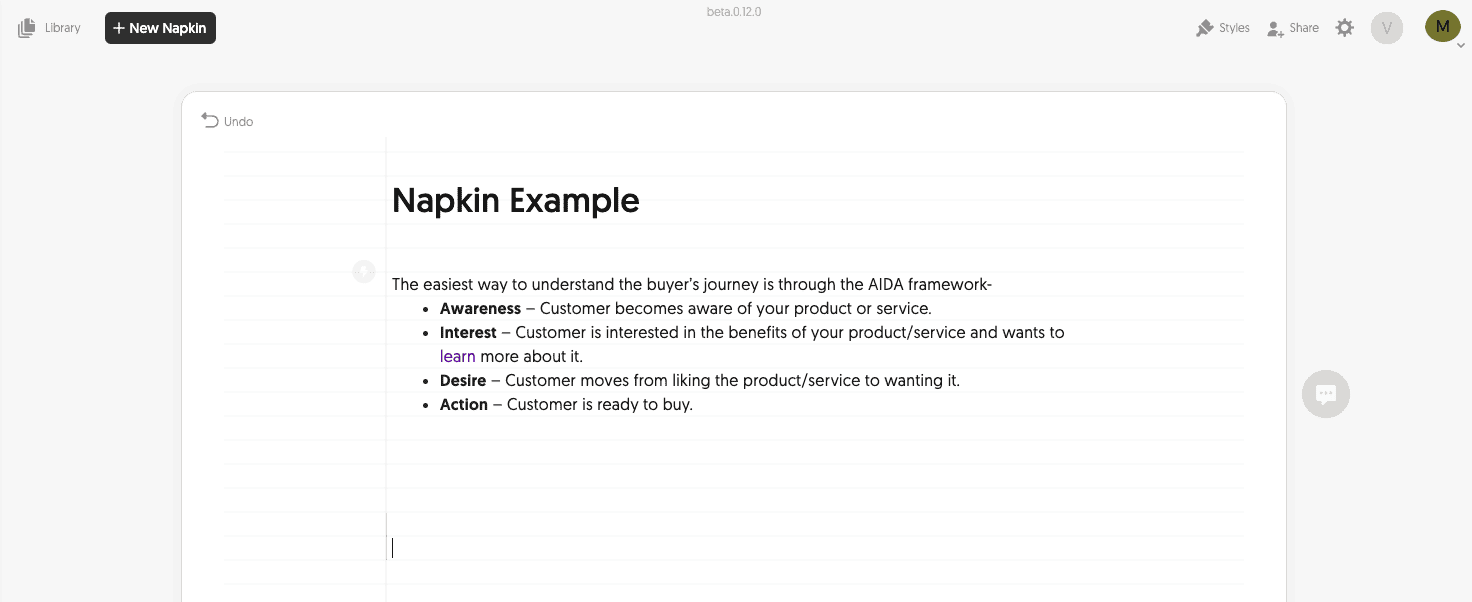The height and width of the screenshot is (602, 1472).
Task: Click the bold word Desire
Action: click(463, 380)
